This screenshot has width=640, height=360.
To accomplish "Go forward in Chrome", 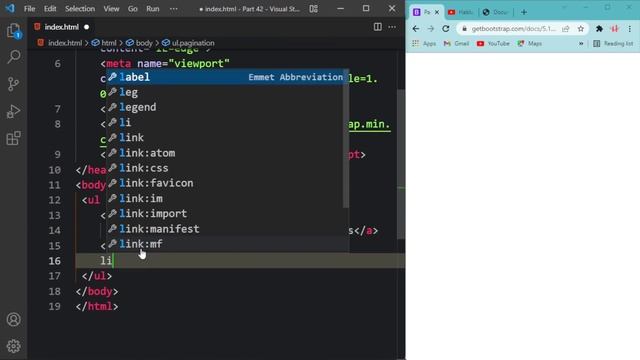I will pos(431,29).
